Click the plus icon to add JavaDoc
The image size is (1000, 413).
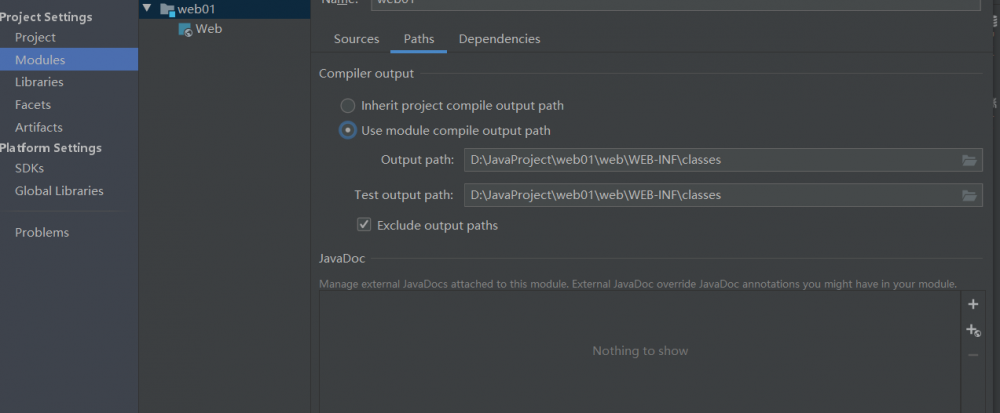[973, 305]
